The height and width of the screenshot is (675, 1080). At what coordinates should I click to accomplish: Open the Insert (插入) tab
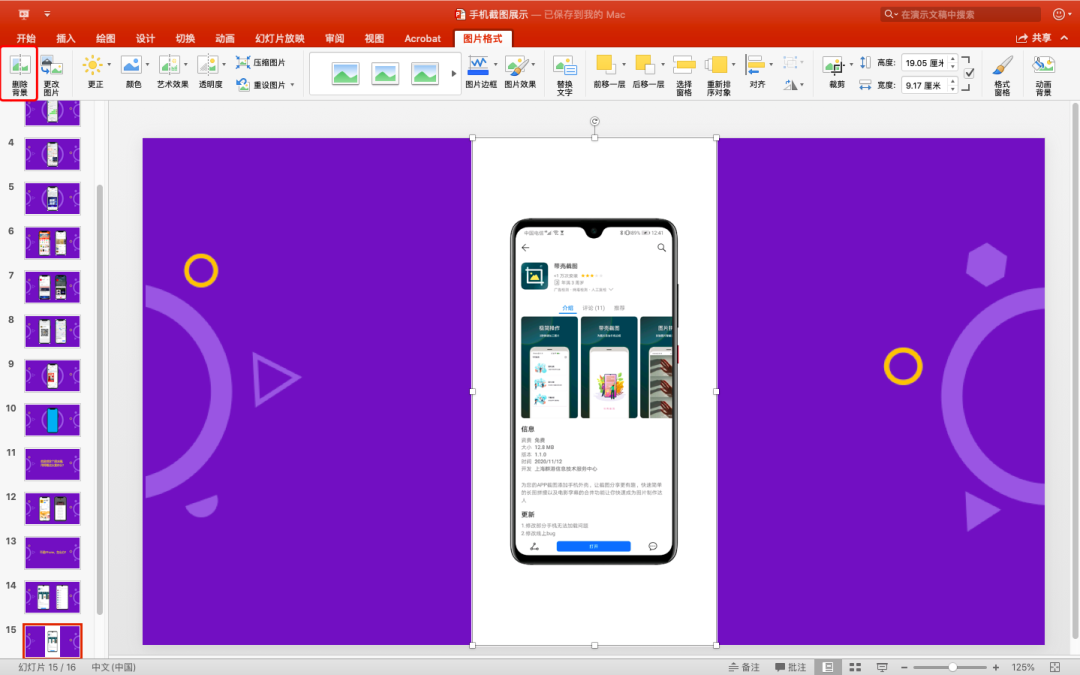click(x=65, y=39)
